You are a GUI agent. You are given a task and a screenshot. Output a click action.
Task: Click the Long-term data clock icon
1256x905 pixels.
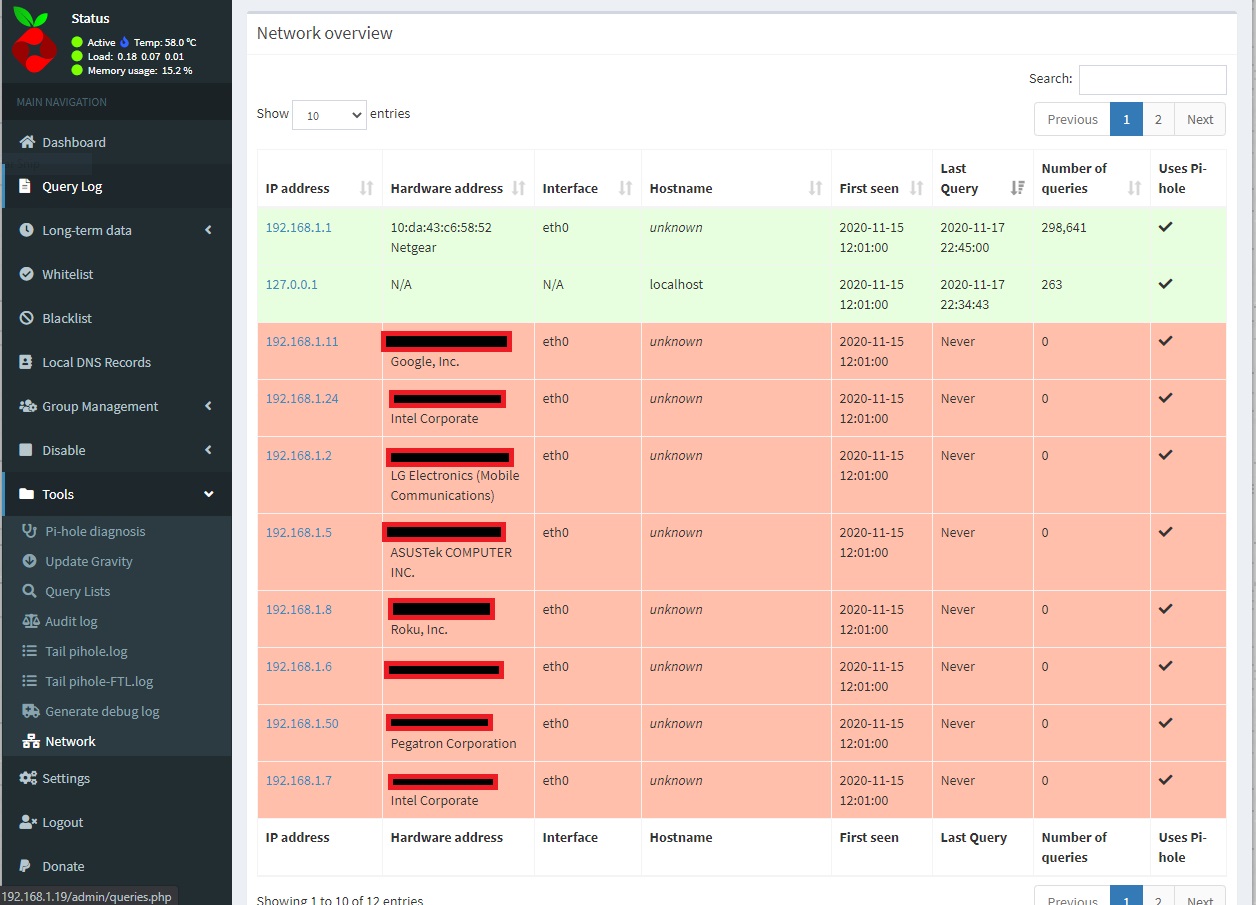click(26, 230)
